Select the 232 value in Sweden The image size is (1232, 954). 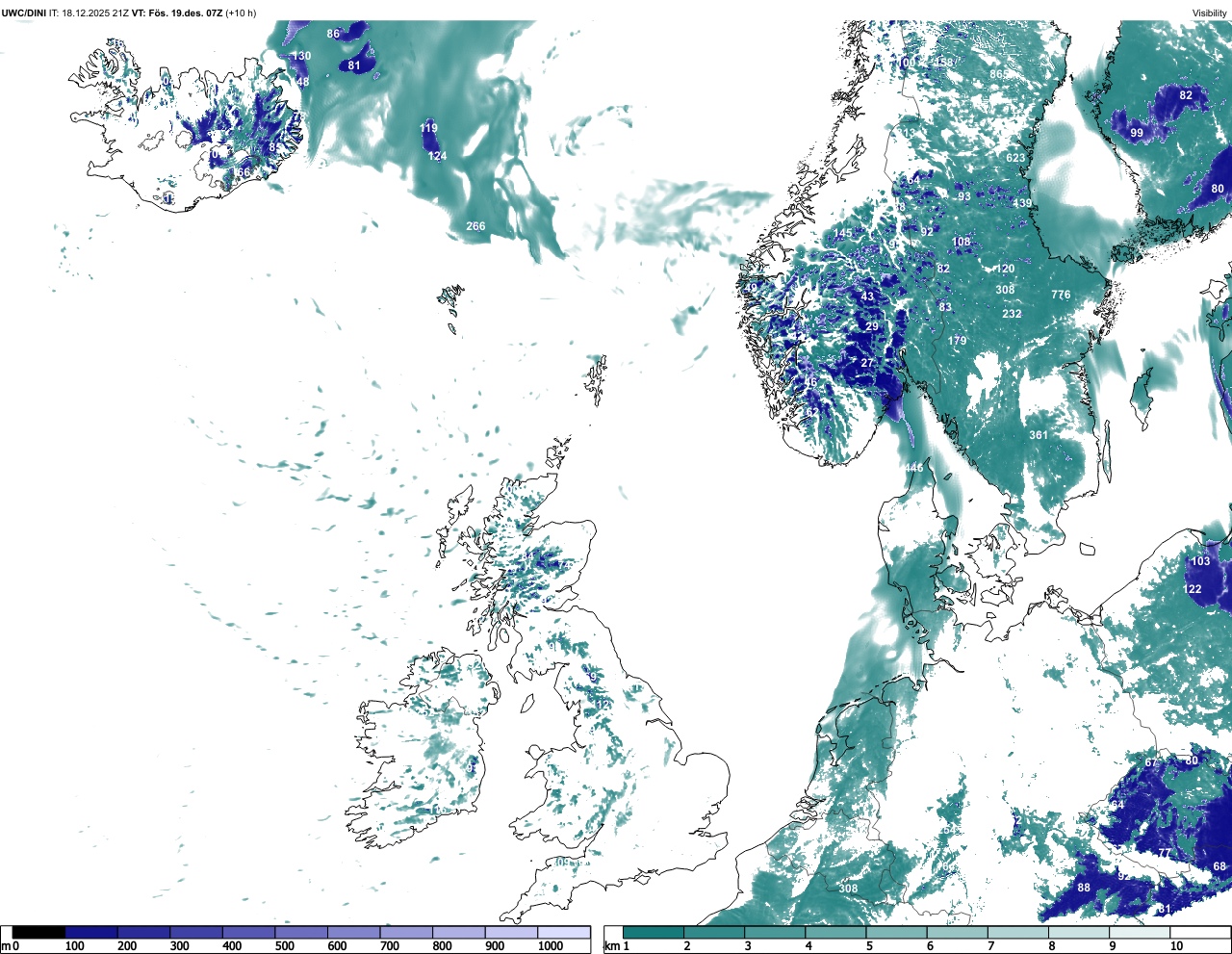click(x=1012, y=314)
